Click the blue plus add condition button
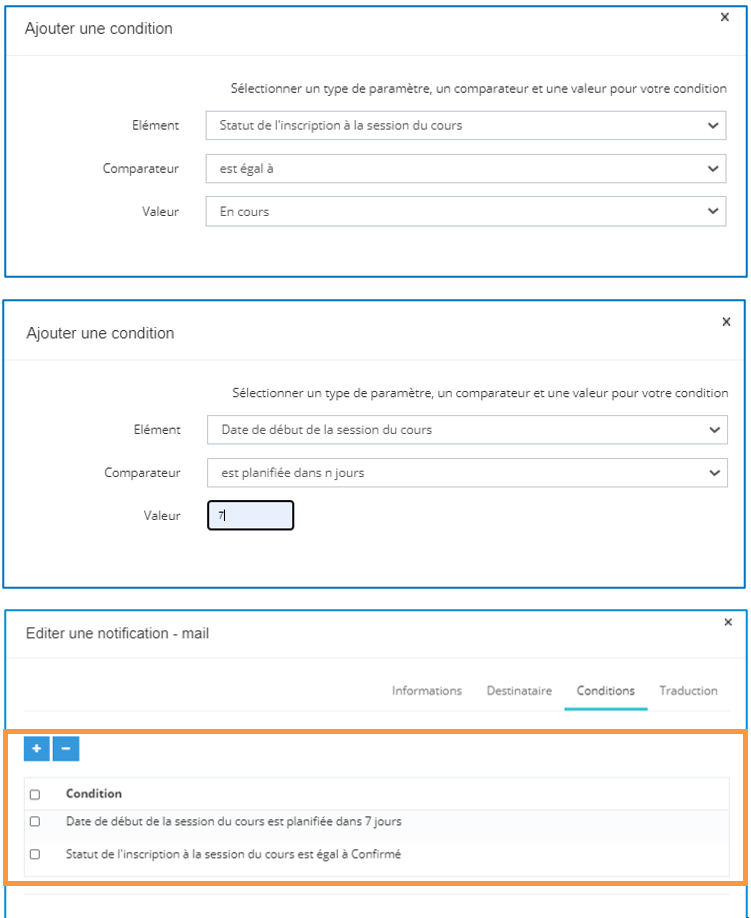The width and height of the screenshot is (751, 918). (37, 749)
